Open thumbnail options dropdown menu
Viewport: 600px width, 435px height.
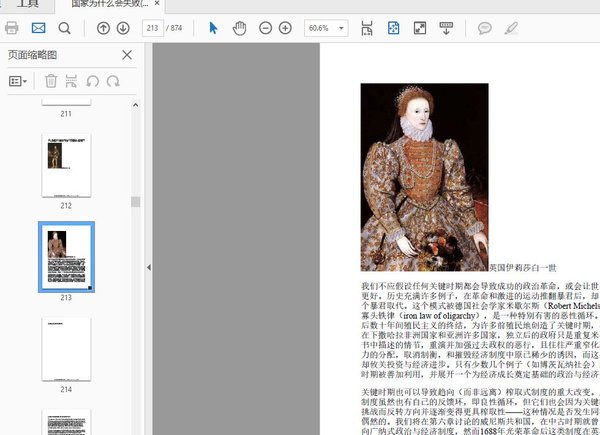point(19,81)
